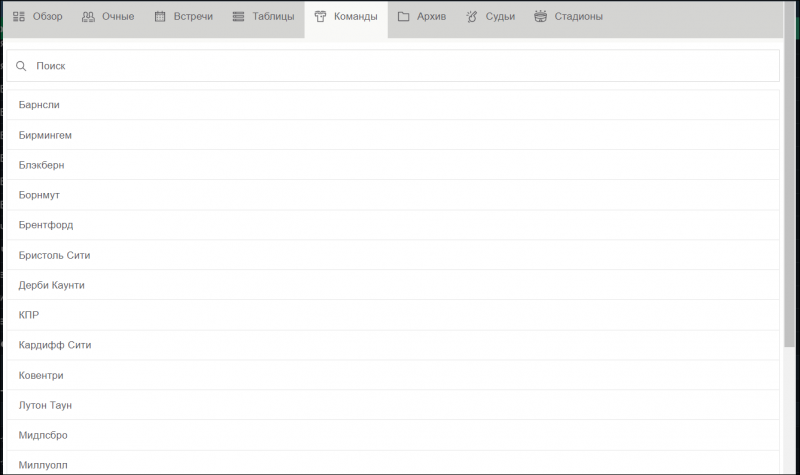The height and width of the screenshot is (475, 800).
Task: Click the Стадионы stadium icon
Action: (540, 17)
